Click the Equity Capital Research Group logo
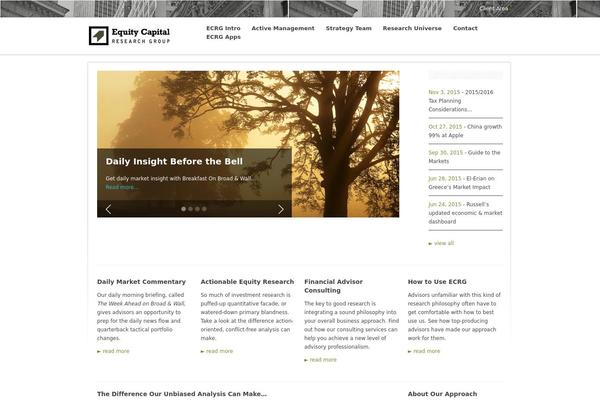 click(129, 36)
